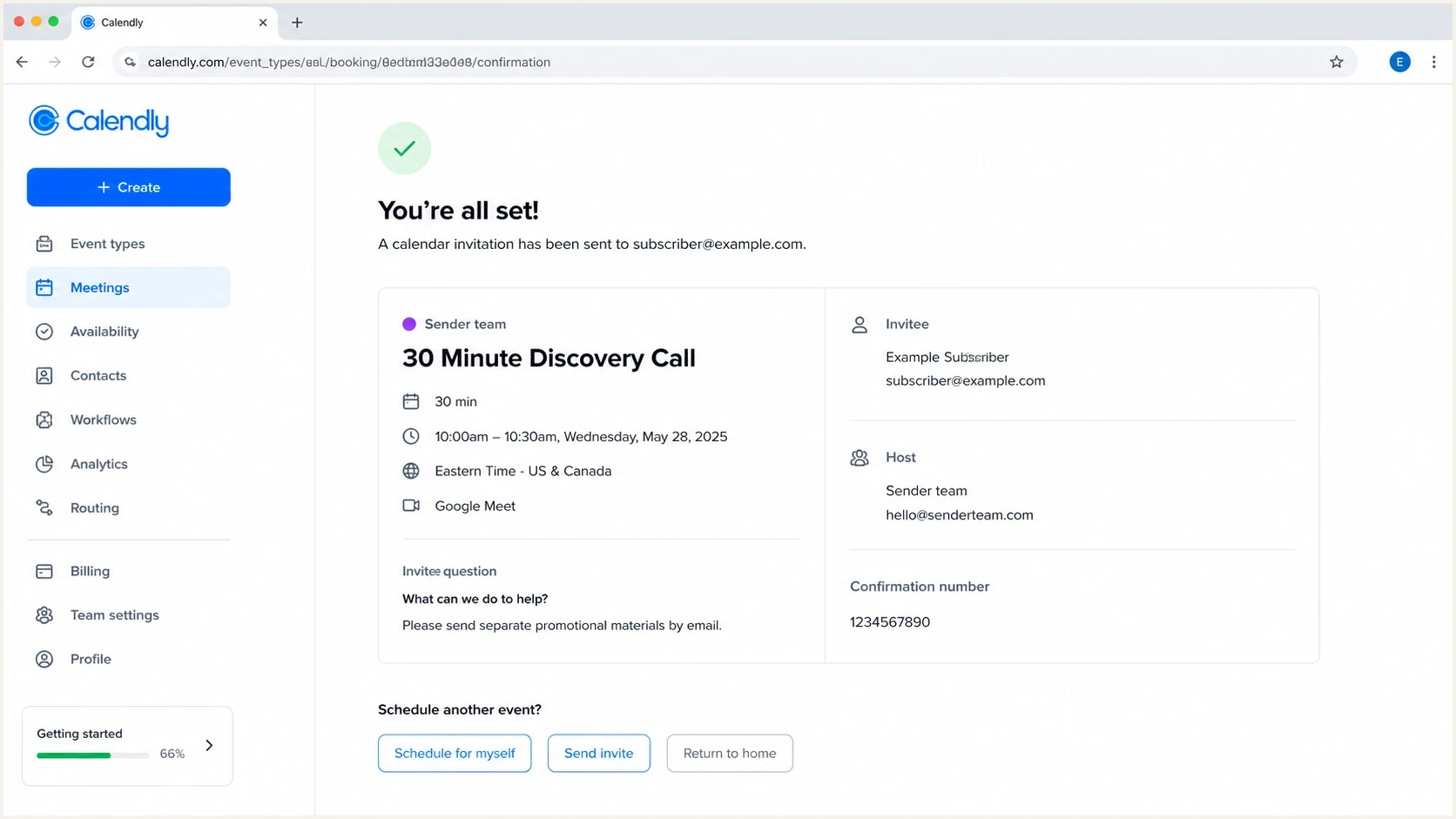The image size is (1456, 819).
Task: Go to Routing icon in sidebar
Action: click(x=44, y=507)
